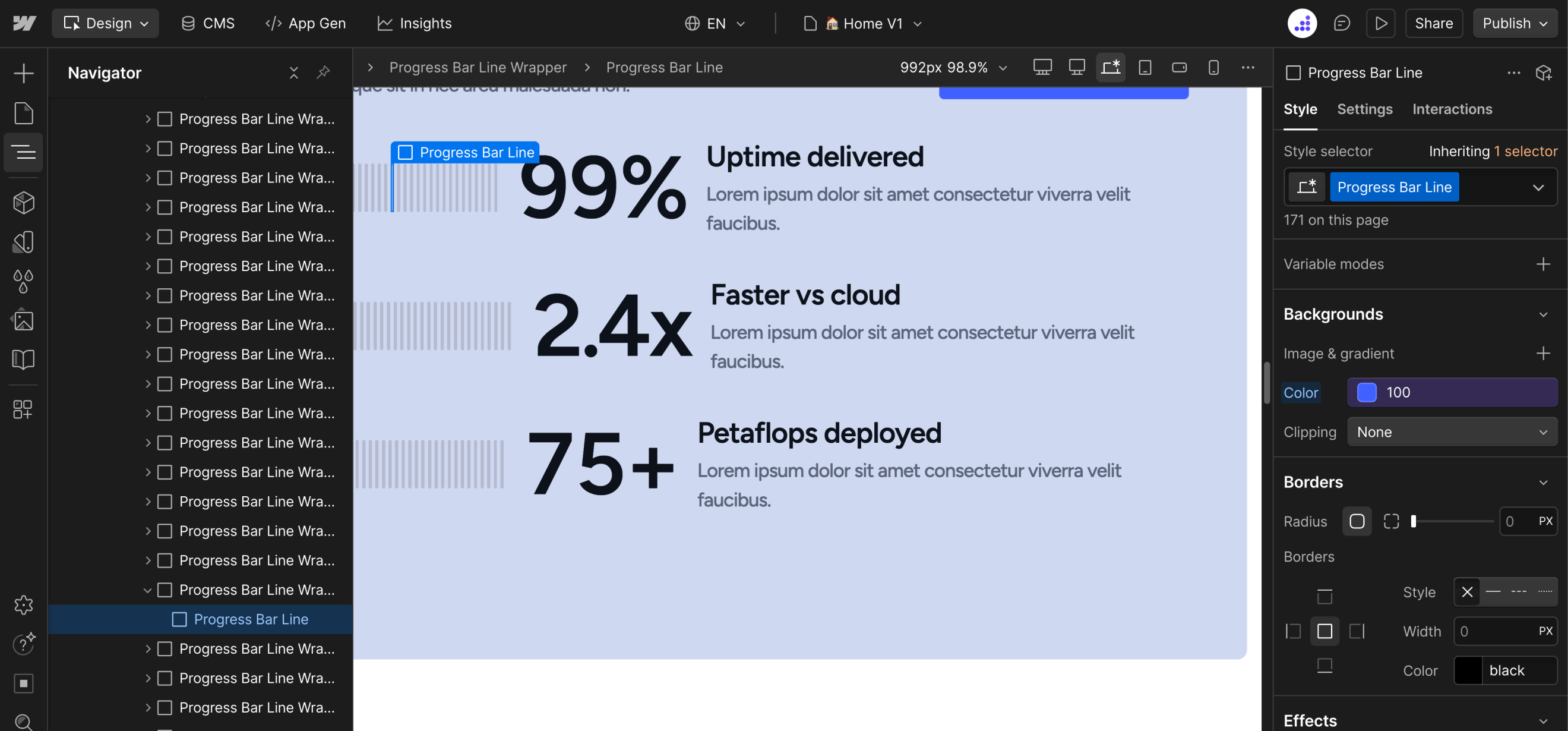Open the Variables panel icon
Viewport: 1568px width, 731px height.
point(23,242)
